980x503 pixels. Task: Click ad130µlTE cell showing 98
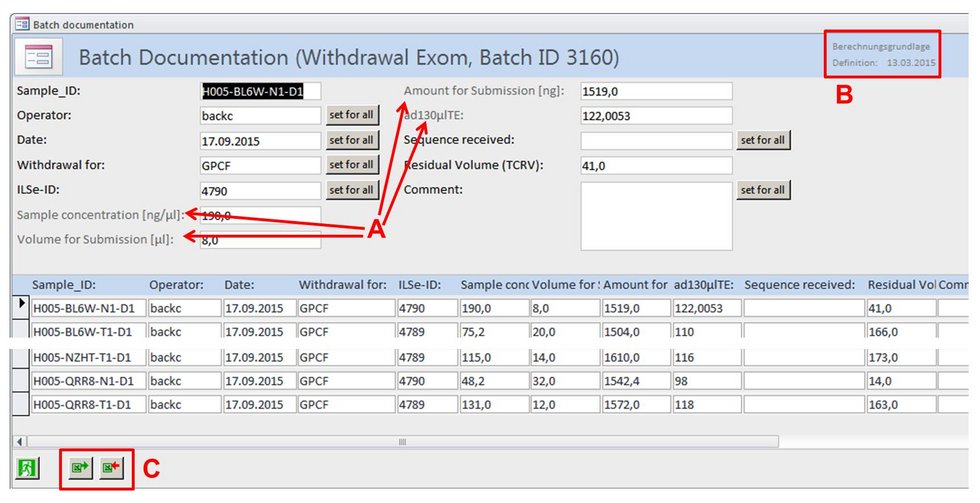click(x=707, y=381)
